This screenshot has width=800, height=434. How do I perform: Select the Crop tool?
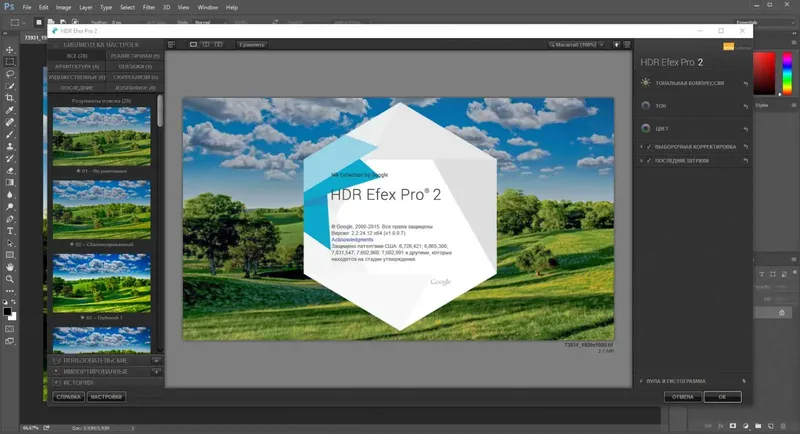tap(10, 98)
